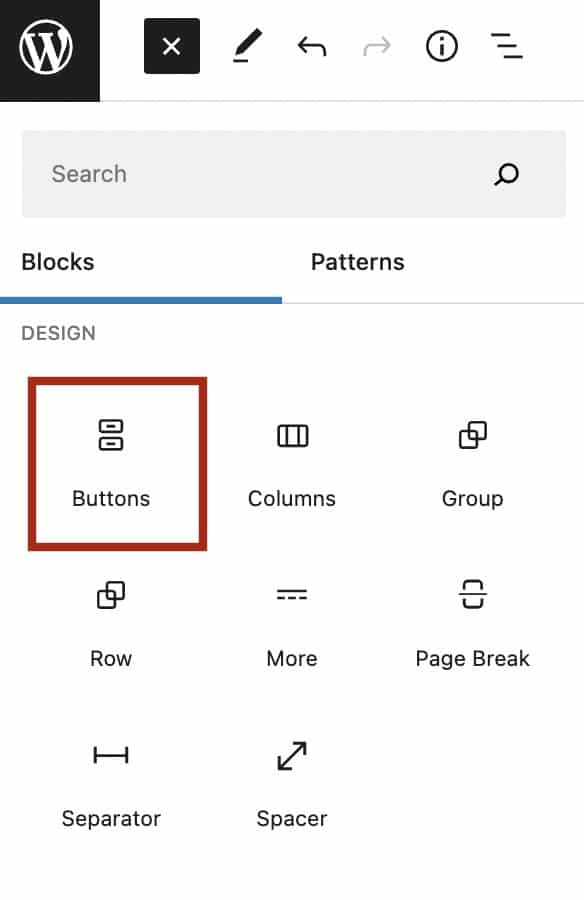Insert the More block
The image size is (584, 900).
point(292,624)
